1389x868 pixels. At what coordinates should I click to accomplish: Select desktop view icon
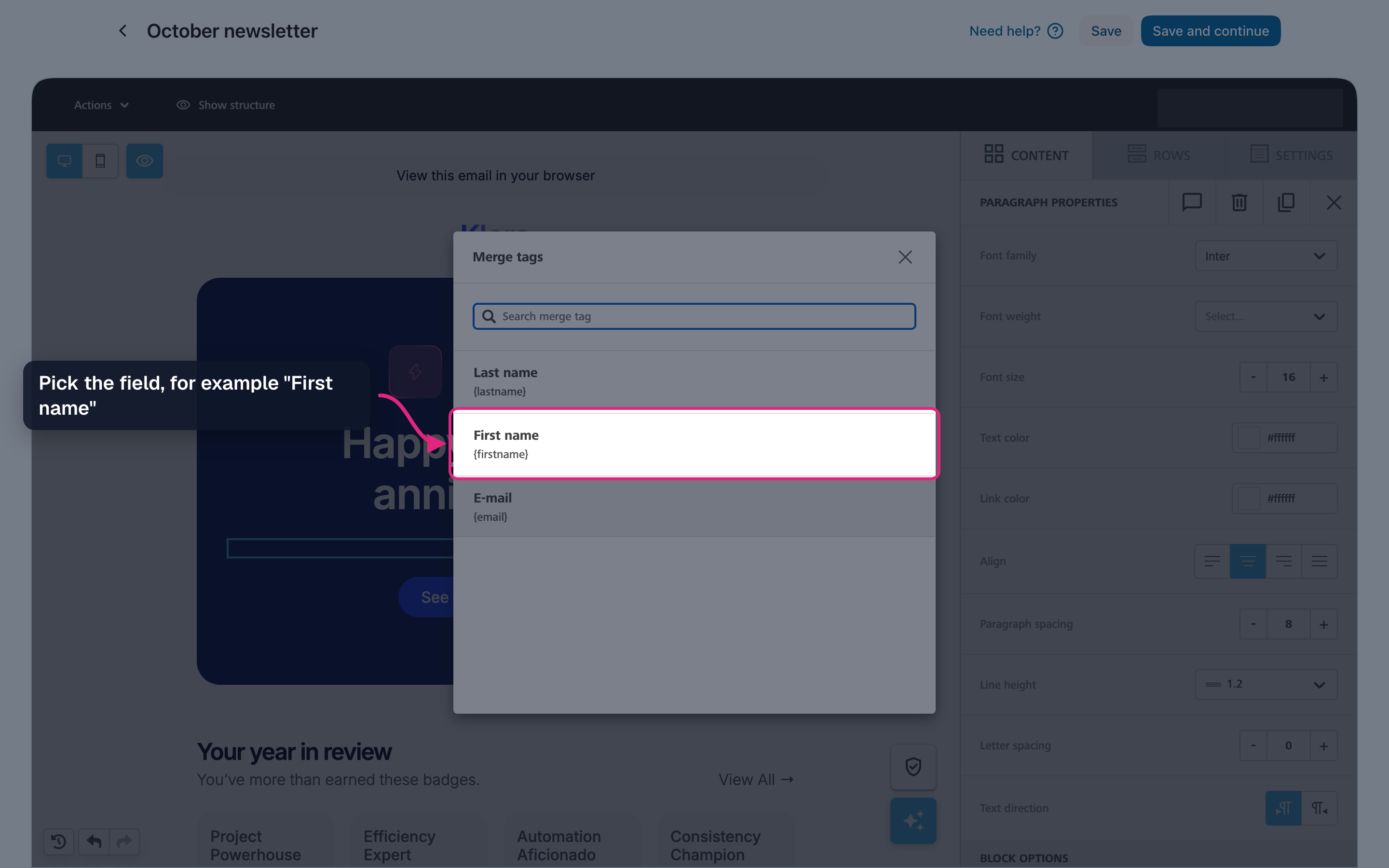tap(64, 161)
